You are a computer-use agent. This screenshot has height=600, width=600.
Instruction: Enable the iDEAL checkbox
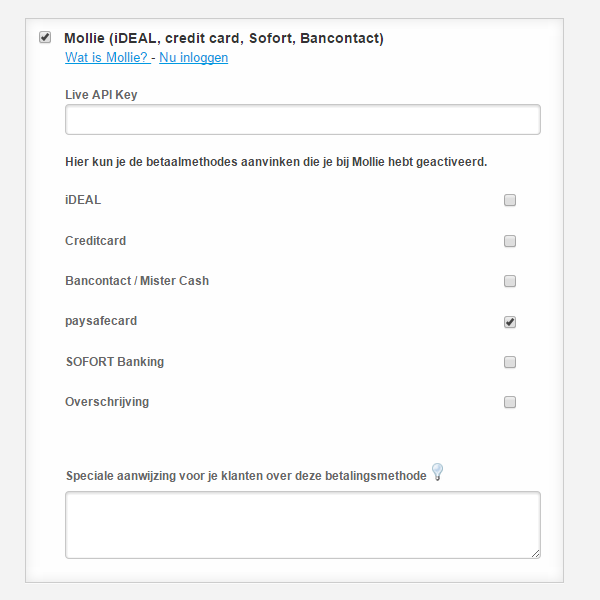click(510, 200)
